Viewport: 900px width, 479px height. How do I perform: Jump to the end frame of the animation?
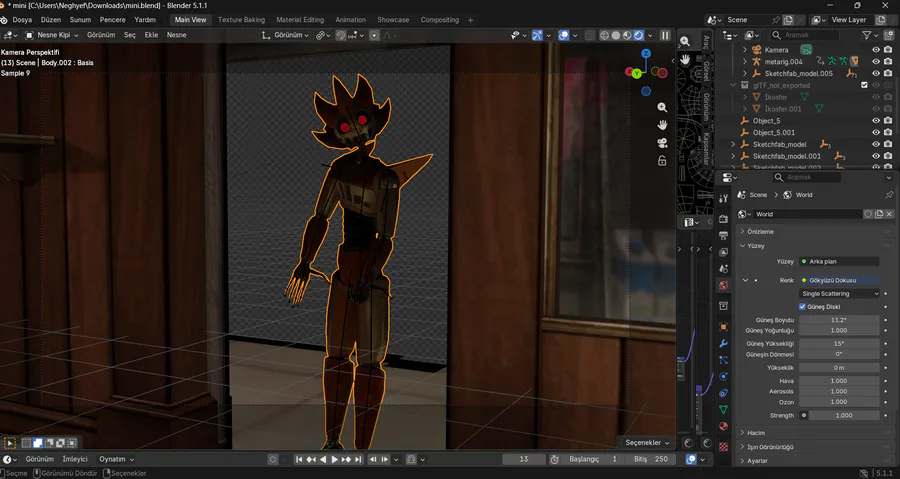point(358,459)
